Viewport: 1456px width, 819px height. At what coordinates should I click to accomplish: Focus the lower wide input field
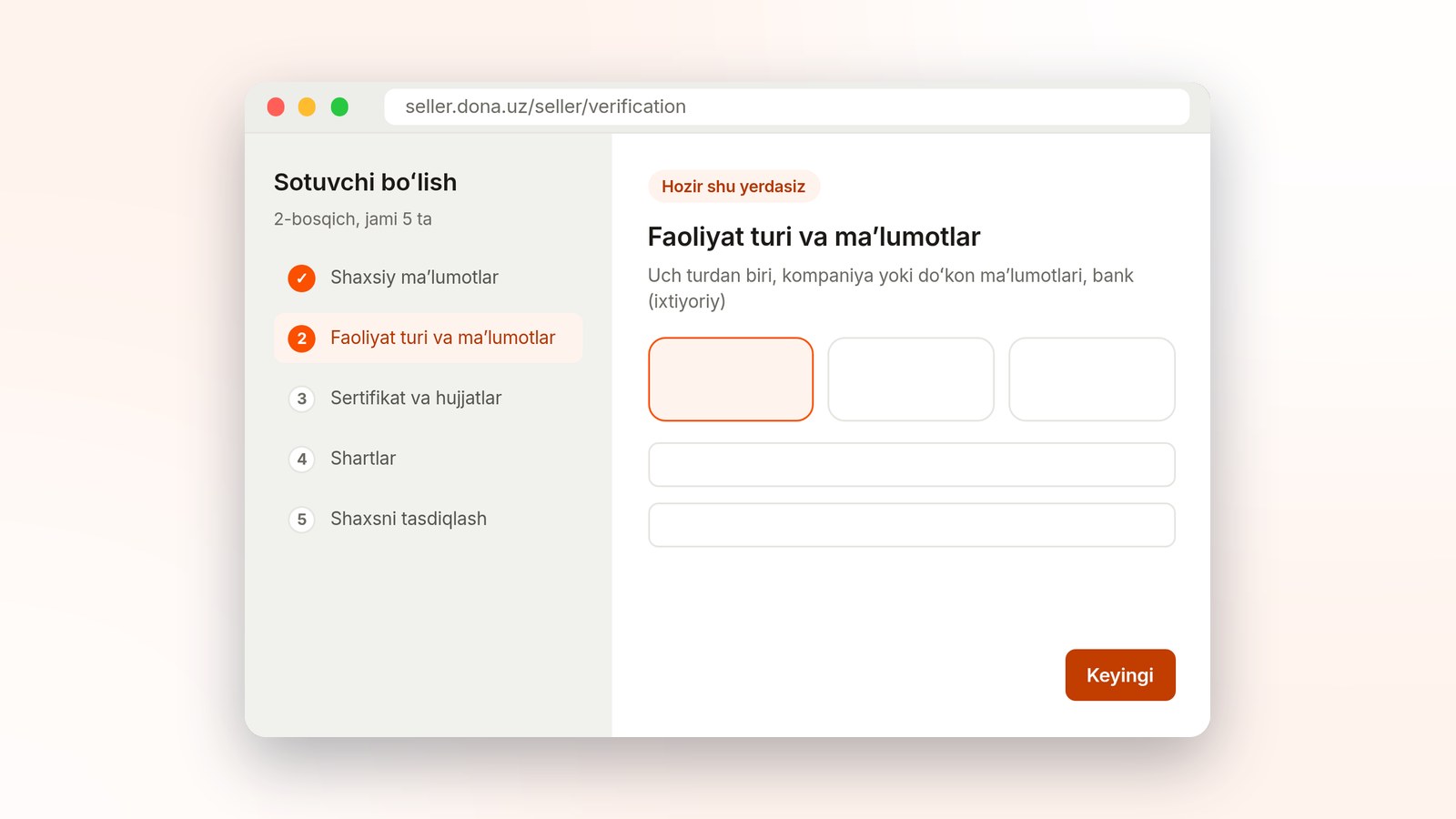[x=912, y=525]
